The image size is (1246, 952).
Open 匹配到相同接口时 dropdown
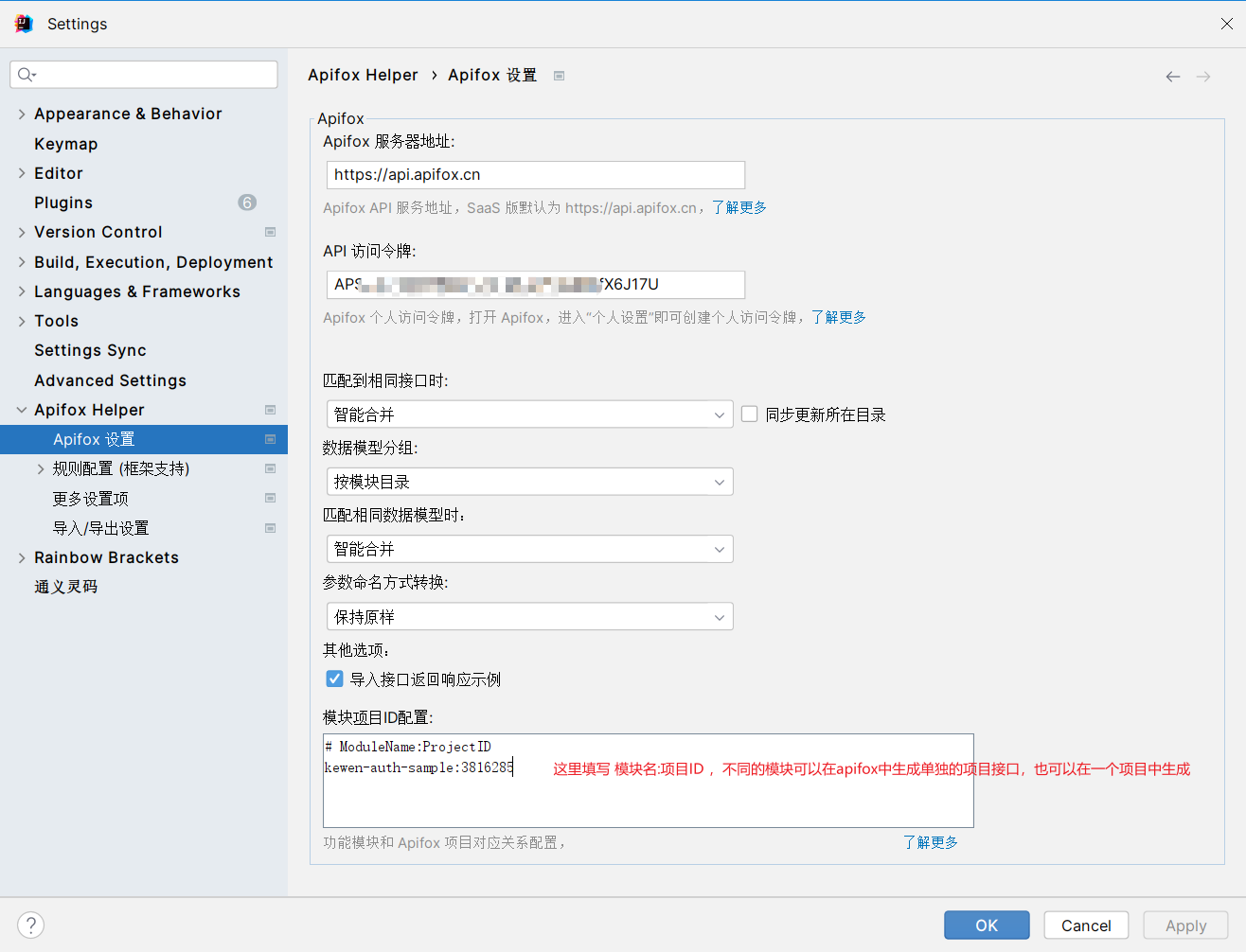tap(529, 414)
